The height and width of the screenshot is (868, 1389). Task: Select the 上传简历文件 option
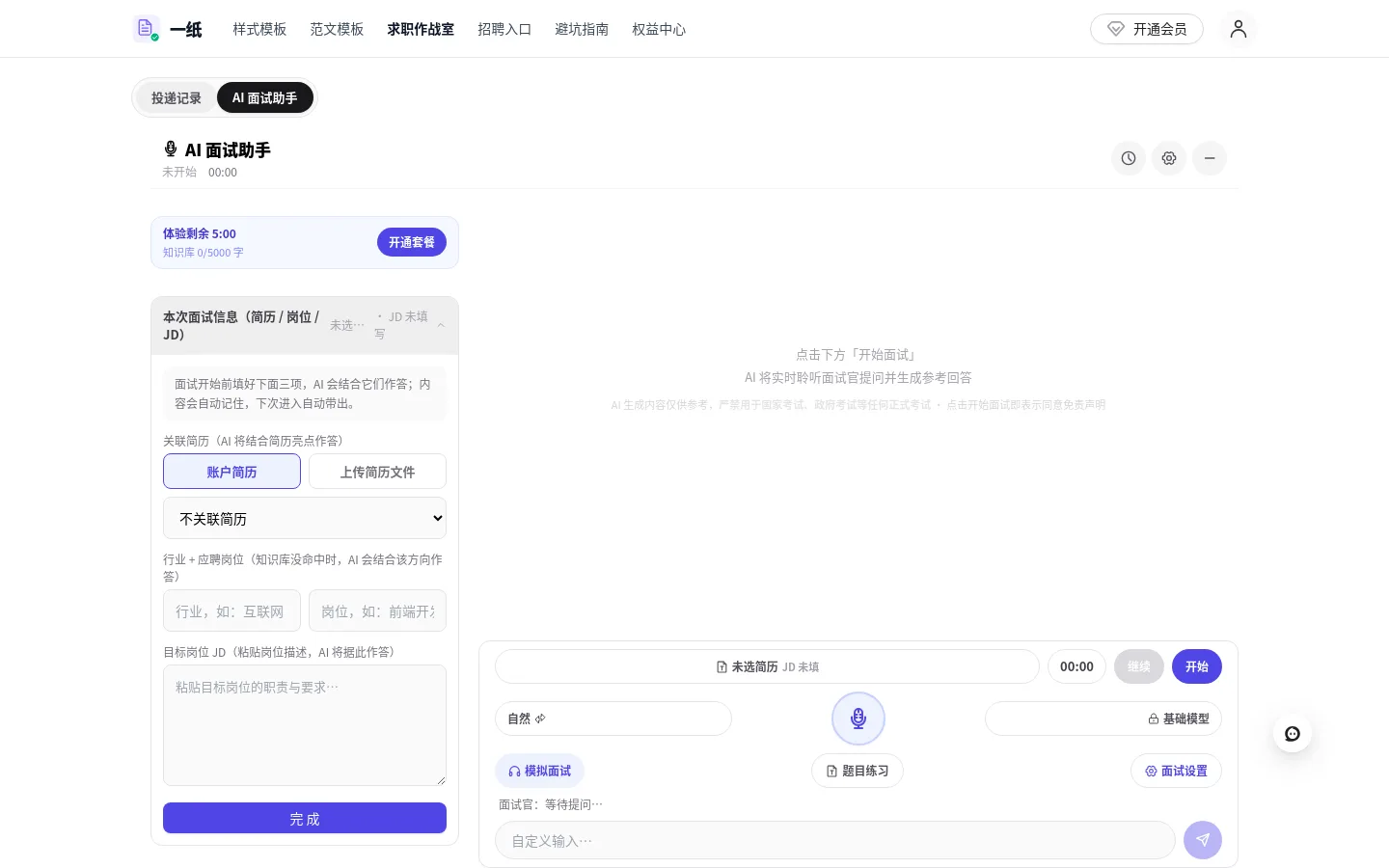377,472
